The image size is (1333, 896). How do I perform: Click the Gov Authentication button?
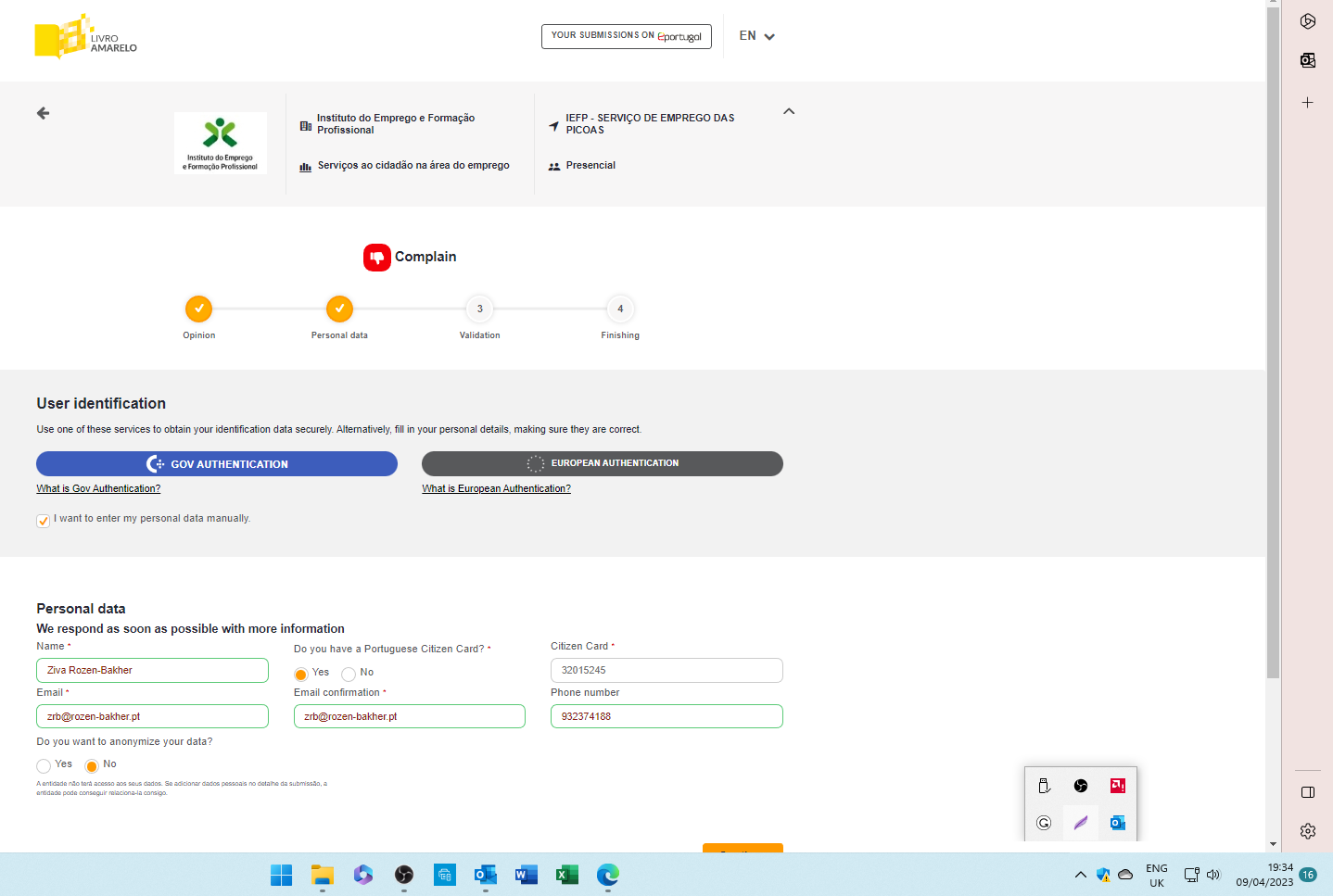click(x=217, y=464)
